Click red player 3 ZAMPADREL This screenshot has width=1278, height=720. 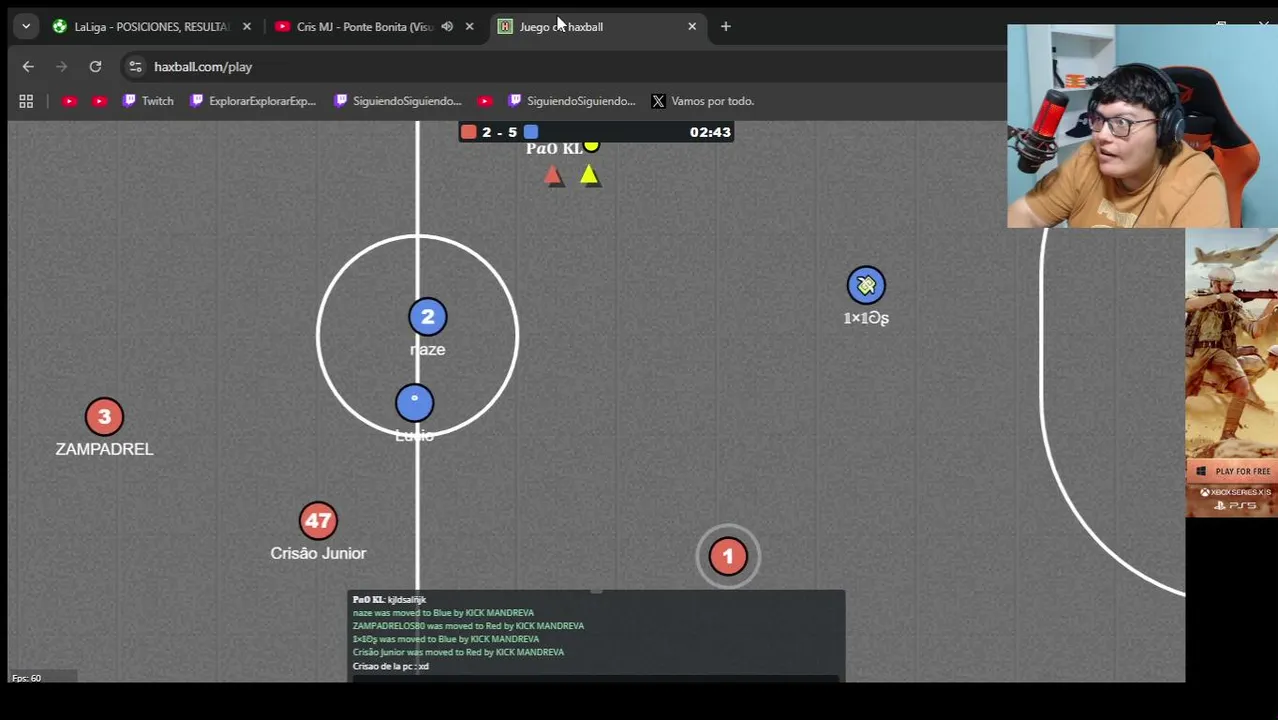104,417
